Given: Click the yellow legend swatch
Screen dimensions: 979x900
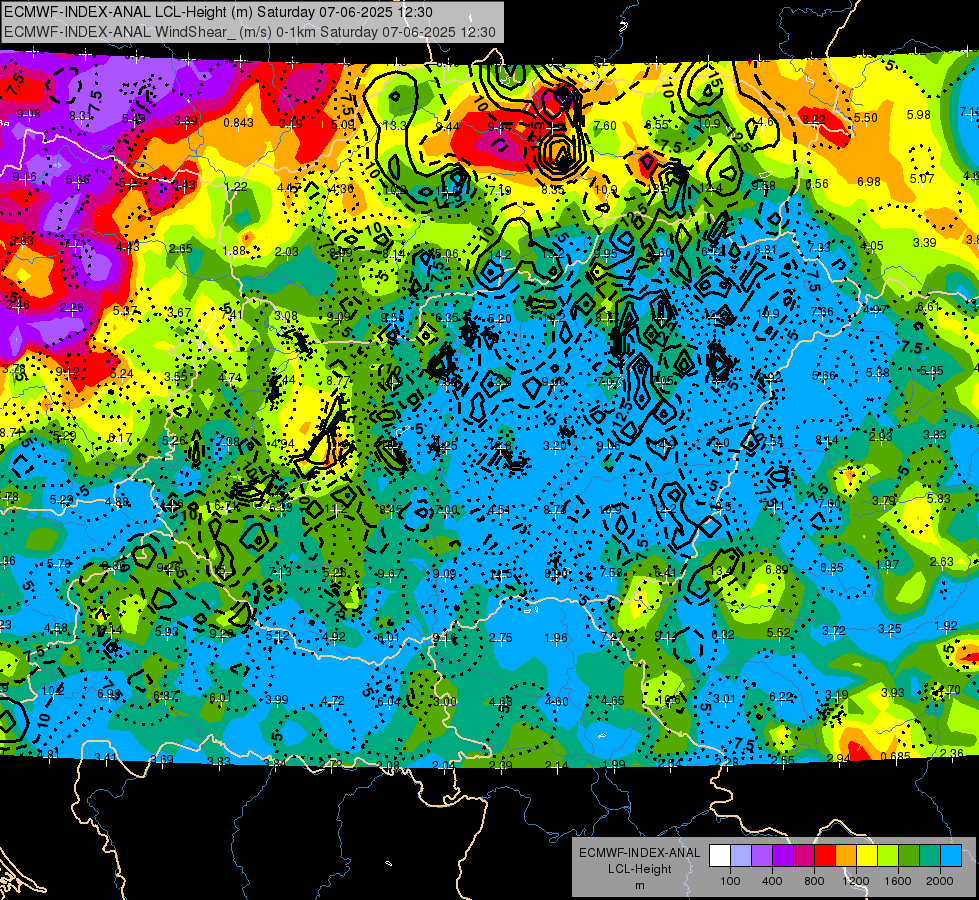Looking at the screenshot, I should pos(867,856).
